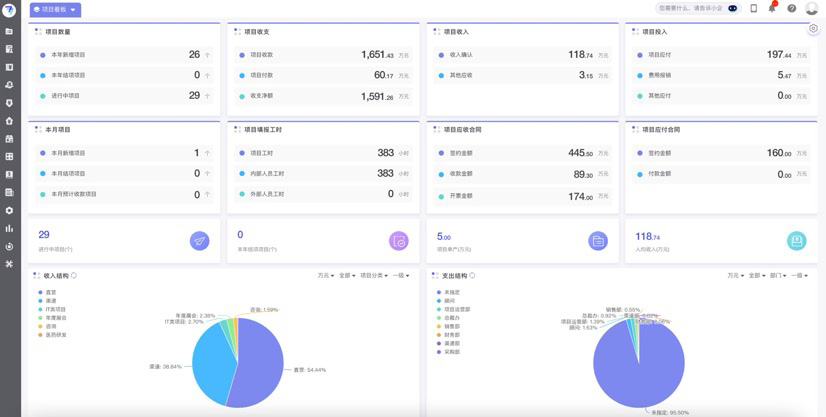Click the paper plane icon on 进行中项目 card
Image resolution: width=826 pixels, height=417 pixels.
pyautogui.click(x=199, y=241)
